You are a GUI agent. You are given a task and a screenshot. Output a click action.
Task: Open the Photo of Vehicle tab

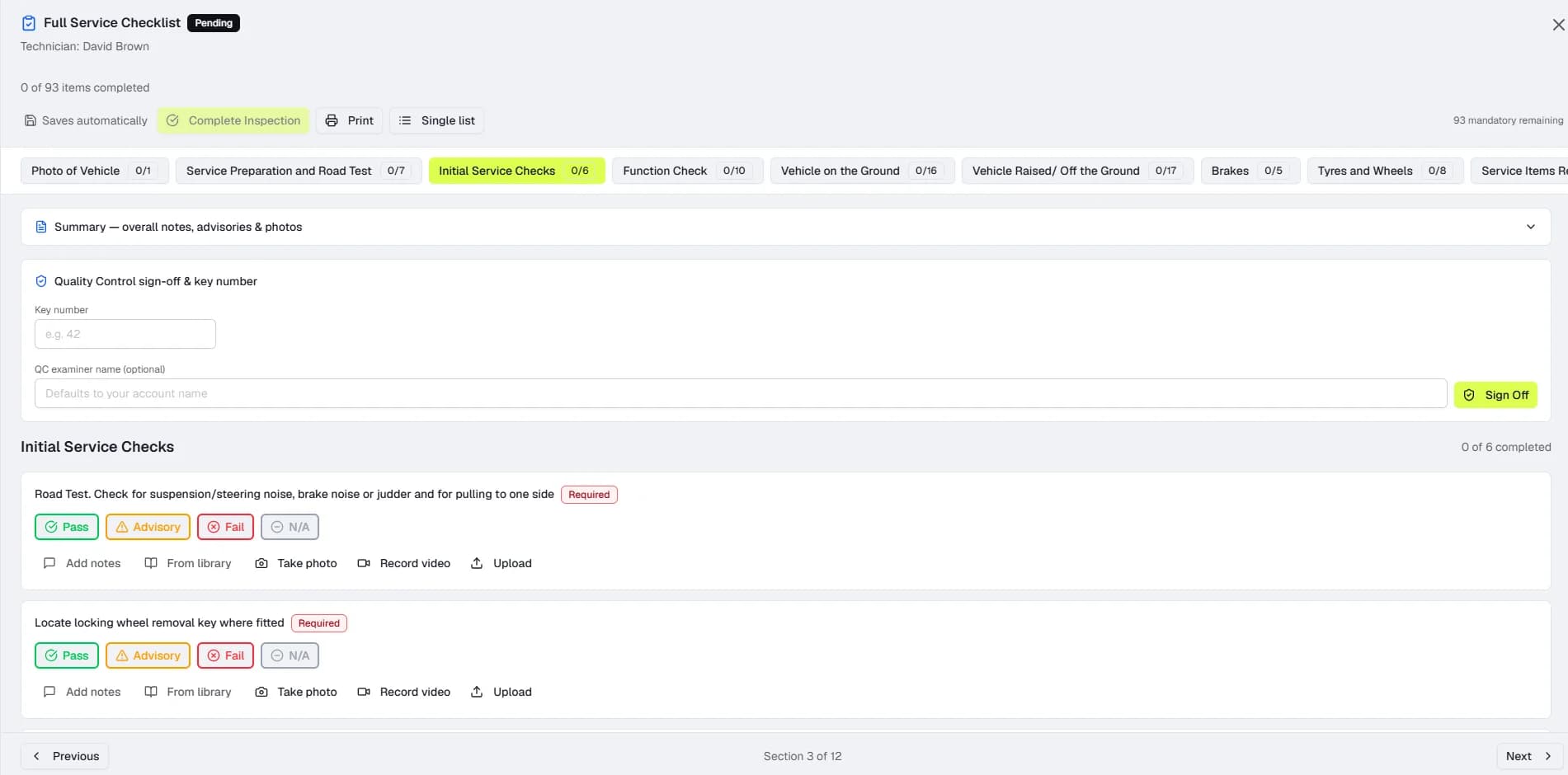[95, 171]
